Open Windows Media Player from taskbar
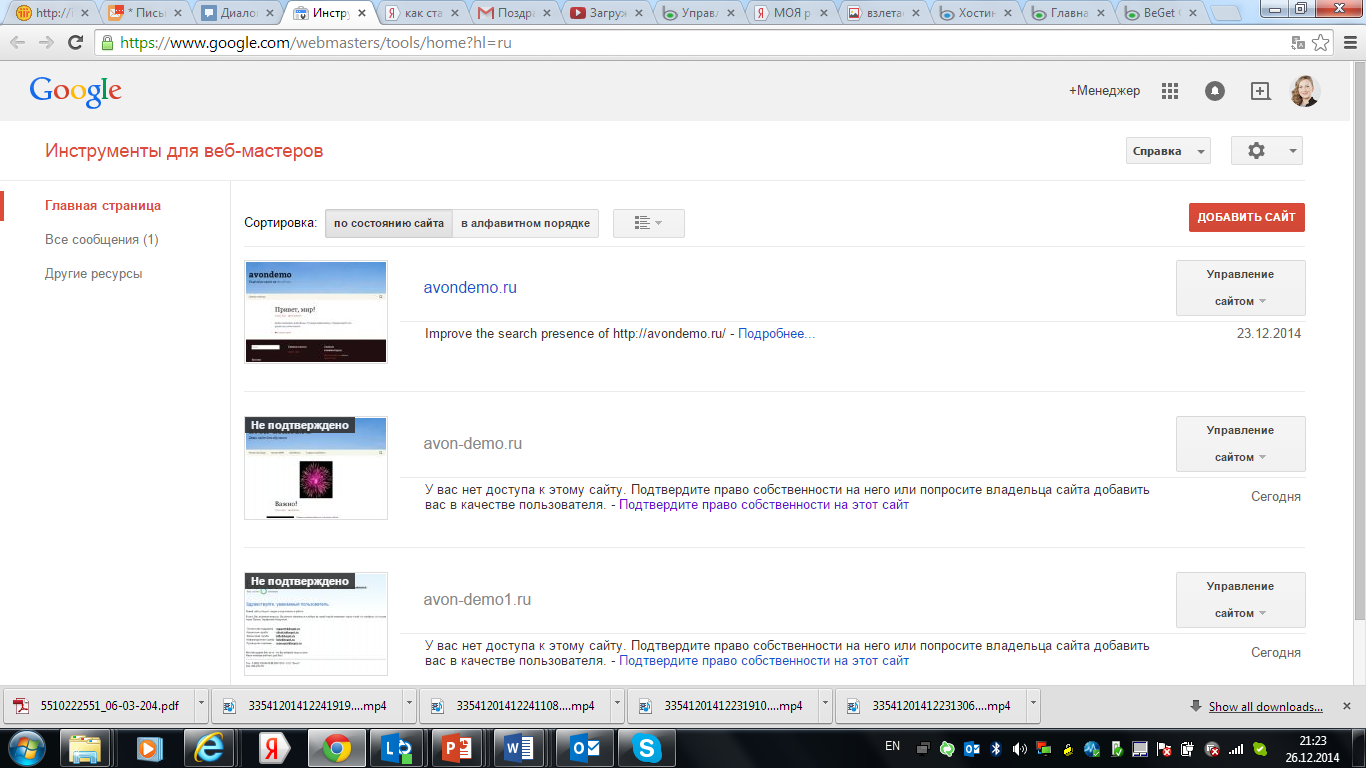 coord(148,748)
